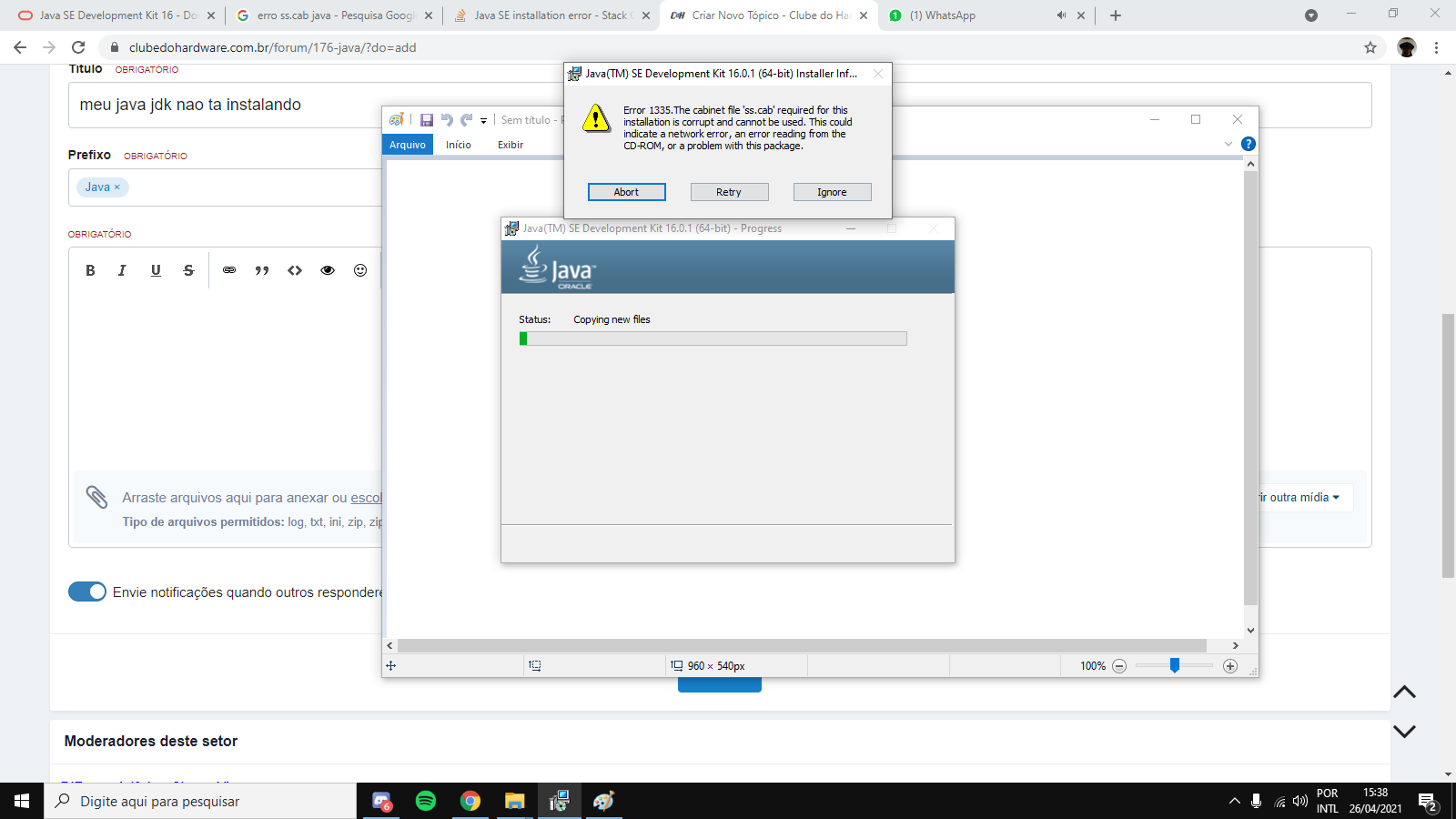The height and width of the screenshot is (819, 1456).
Task: Click the Paint vertical scrollbar
Action: [1250, 388]
